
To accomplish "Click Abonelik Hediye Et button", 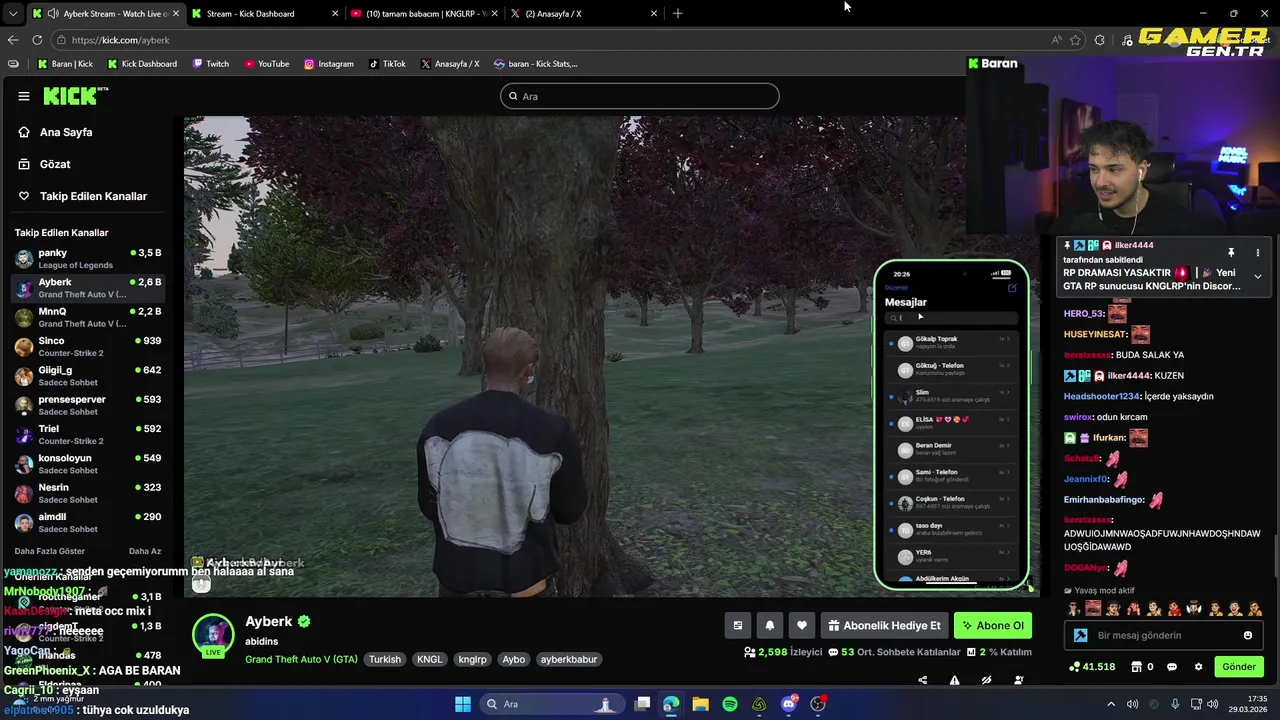I will (x=885, y=626).
